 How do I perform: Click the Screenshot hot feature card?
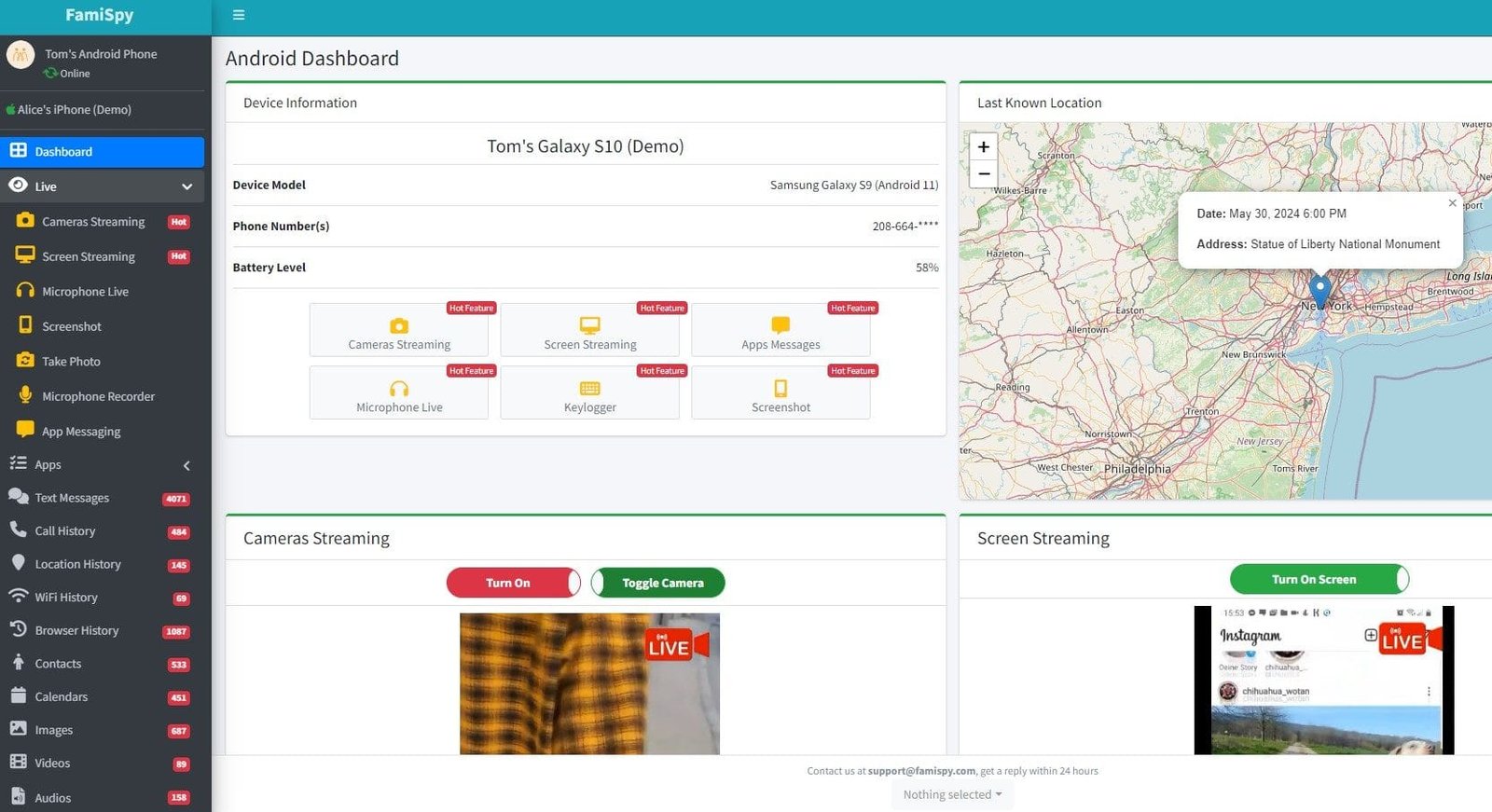click(x=781, y=392)
